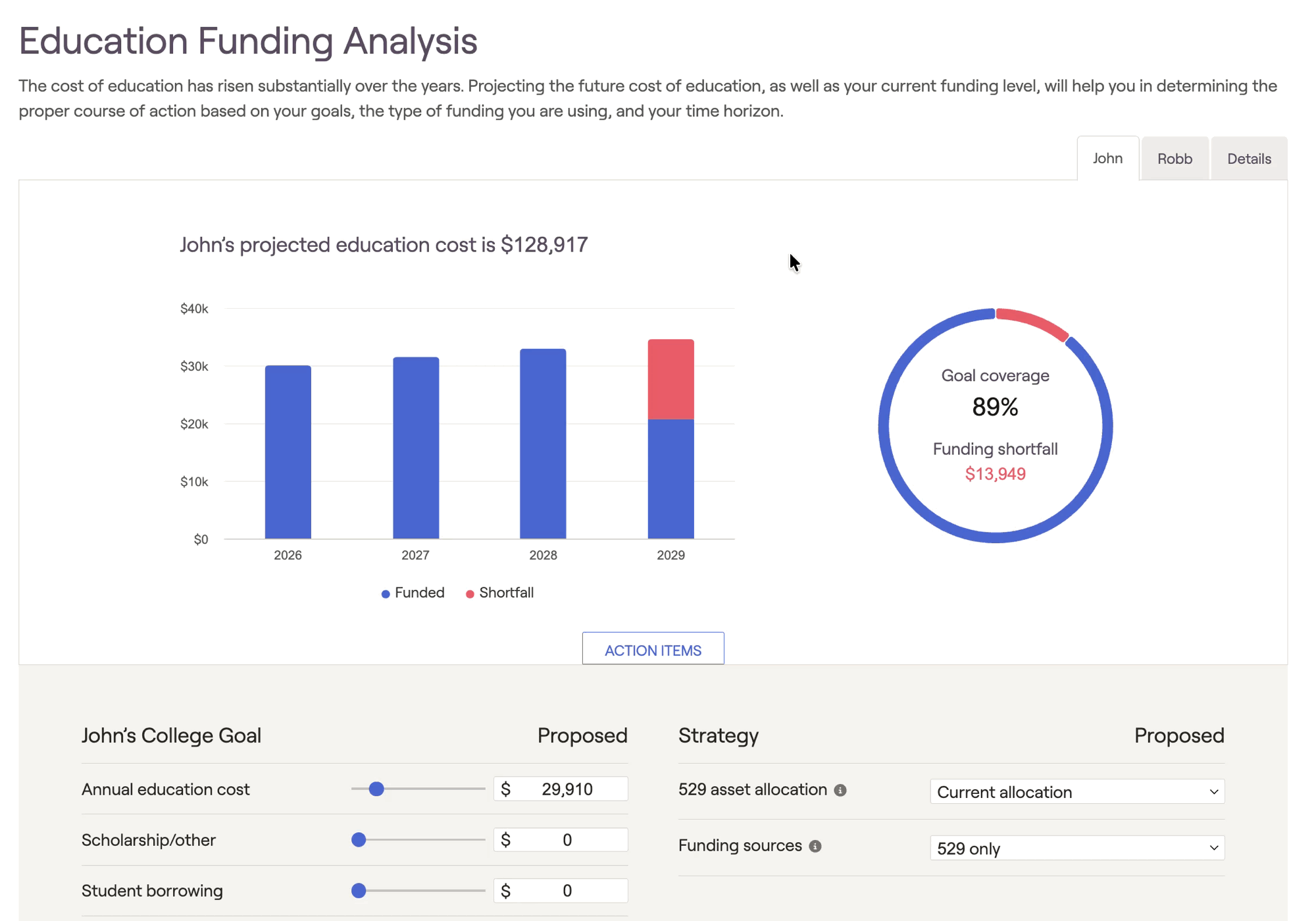The height and width of the screenshot is (921, 1316).
Task: Expand the Funding sources dropdown
Action: (x=1076, y=848)
